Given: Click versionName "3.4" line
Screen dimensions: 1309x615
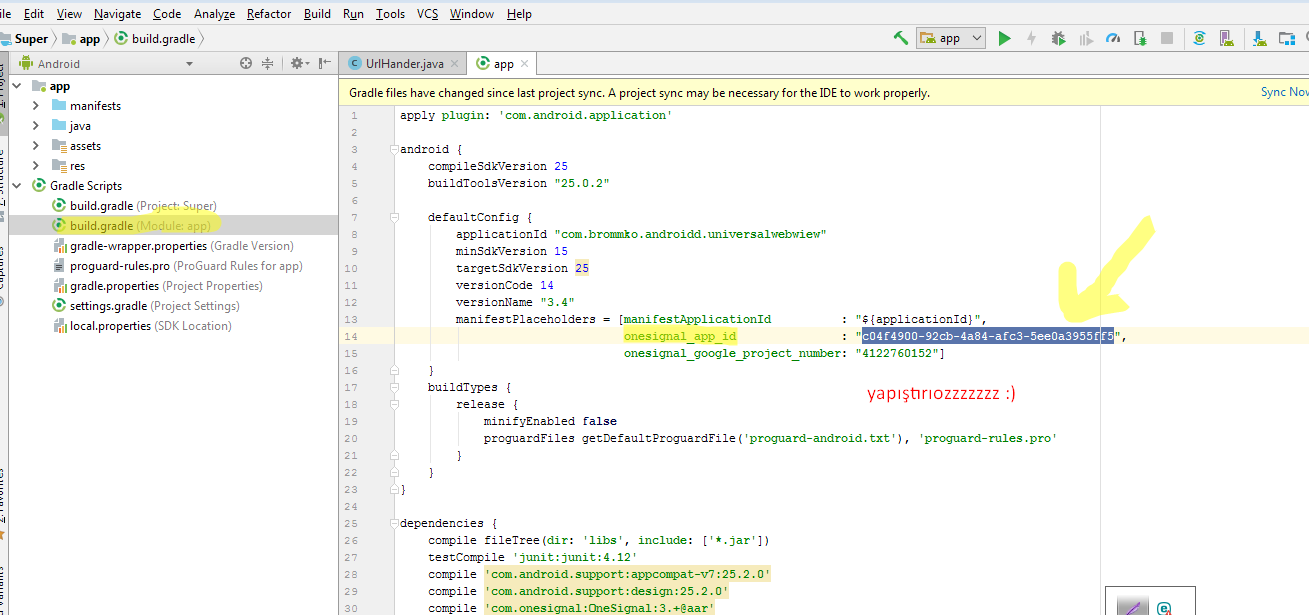Looking at the screenshot, I should click(515, 302).
